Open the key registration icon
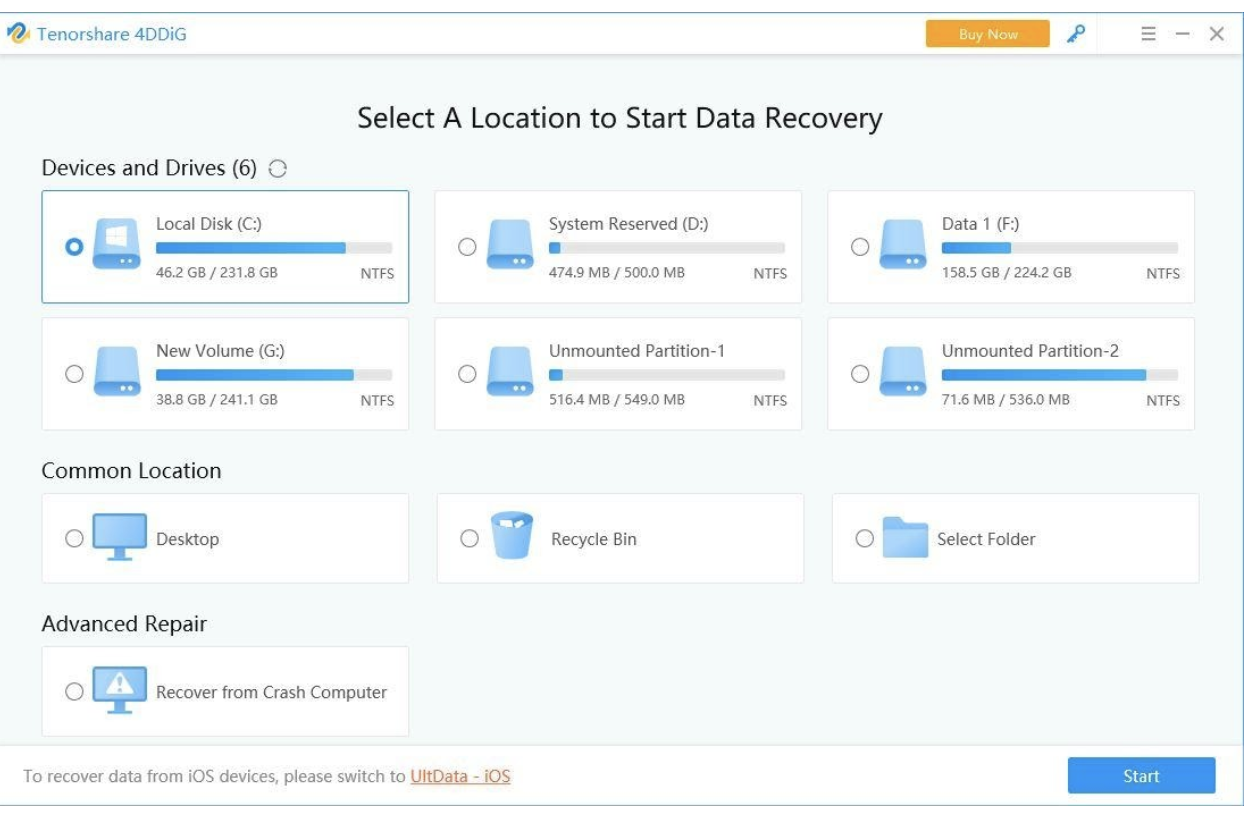The width and height of the screenshot is (1250, 814). pos(1076,34)
